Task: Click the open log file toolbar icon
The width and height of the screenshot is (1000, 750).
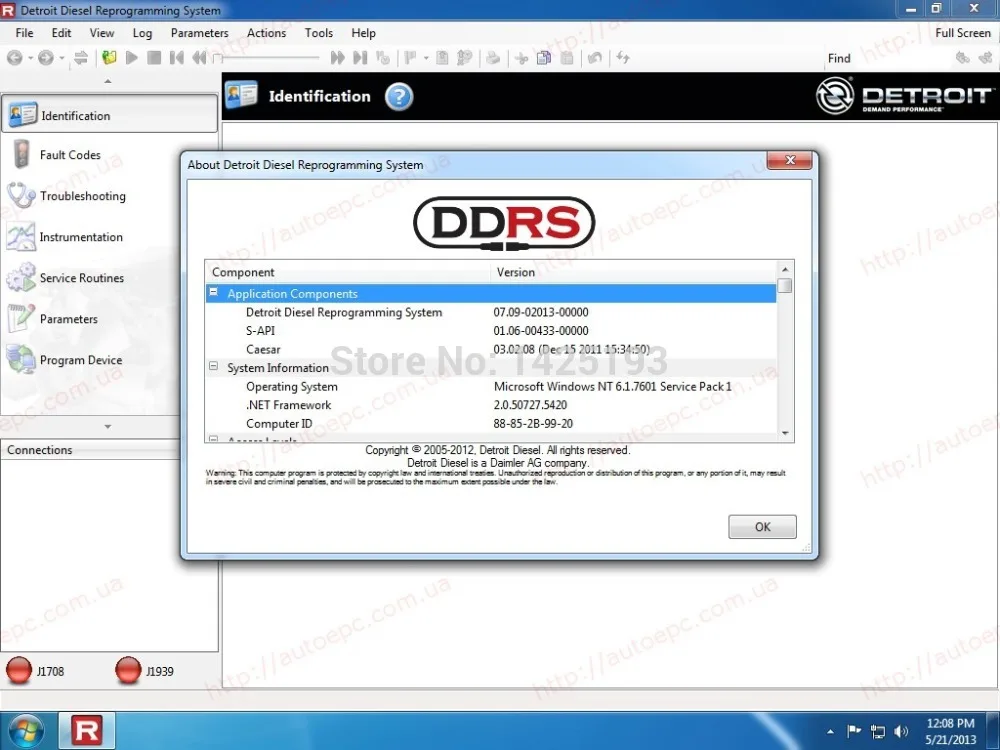Action: click(x=109, y=58)
